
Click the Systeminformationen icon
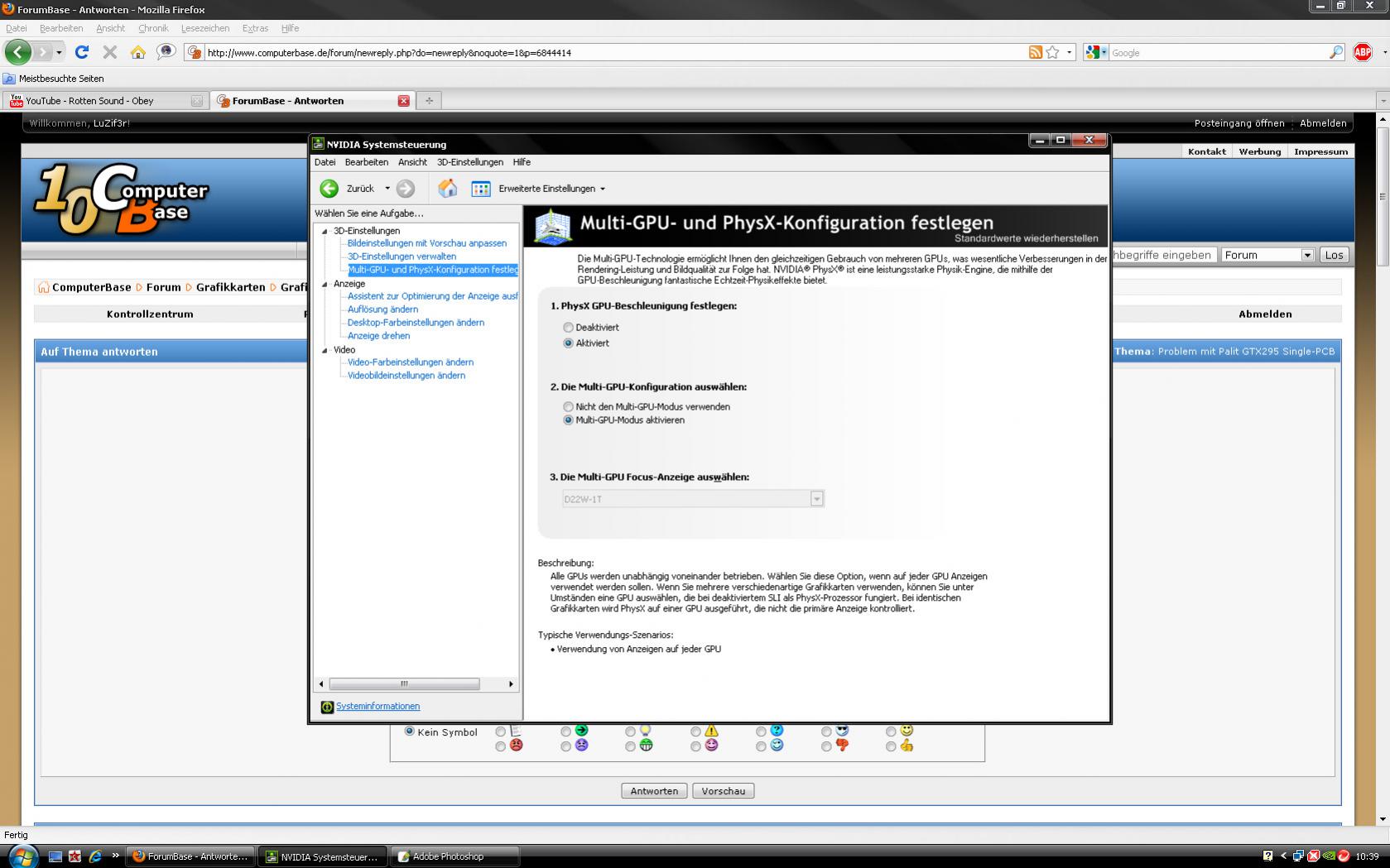(327, 707)
